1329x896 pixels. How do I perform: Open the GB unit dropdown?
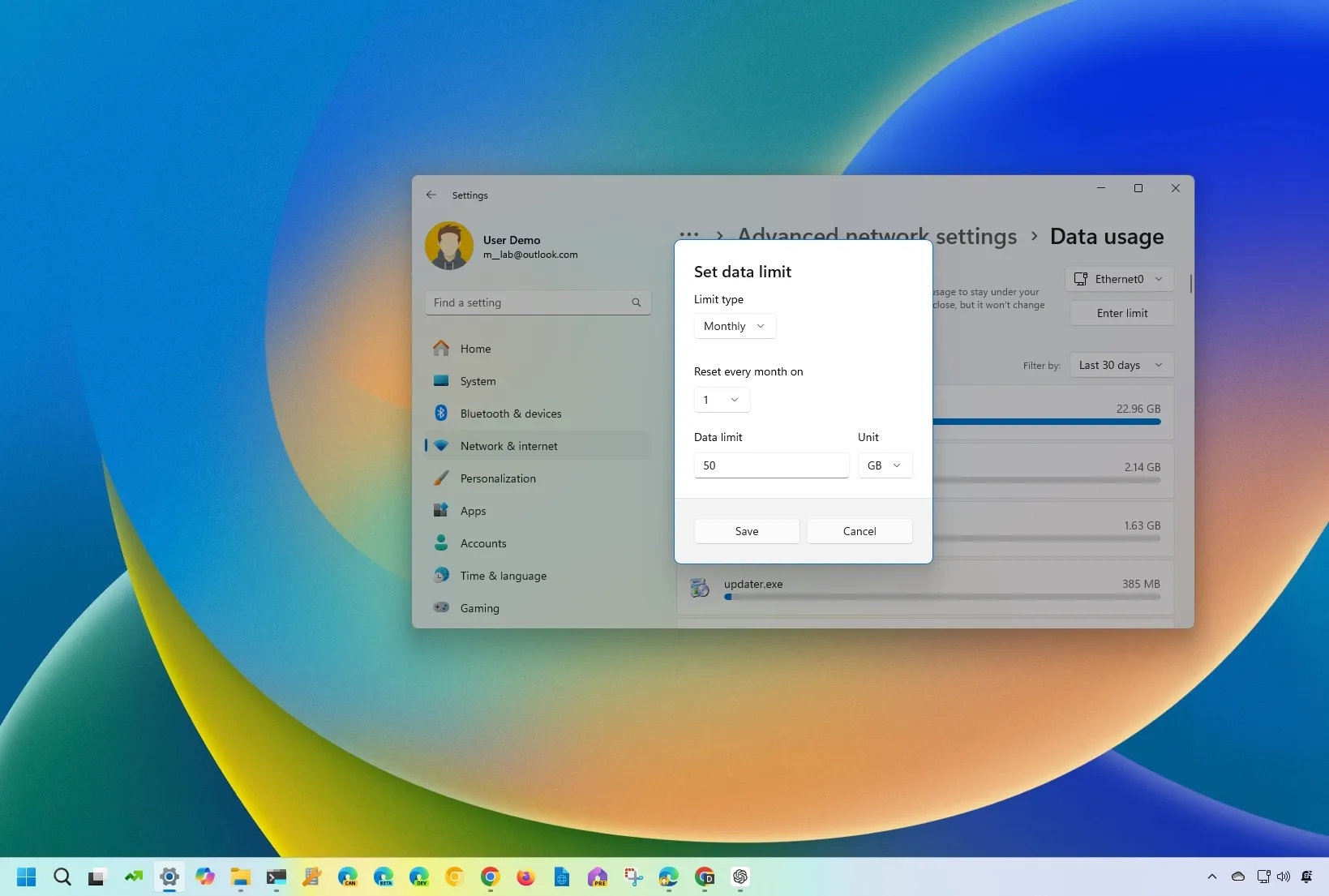[885, 465]
